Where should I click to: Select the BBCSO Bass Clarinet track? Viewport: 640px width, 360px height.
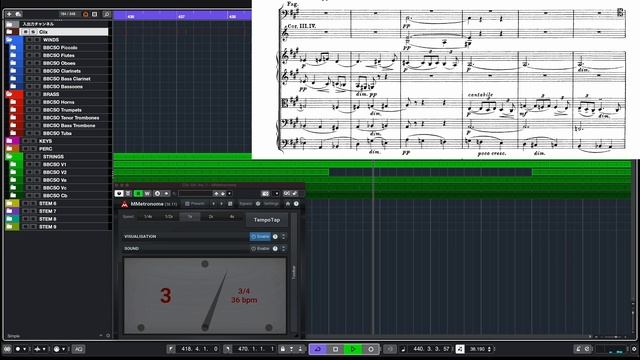click(x=67, y=78)
